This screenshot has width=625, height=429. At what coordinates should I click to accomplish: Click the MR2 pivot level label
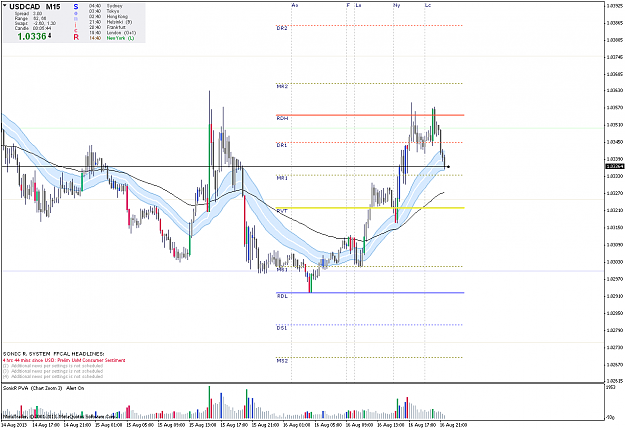(282, 86)
